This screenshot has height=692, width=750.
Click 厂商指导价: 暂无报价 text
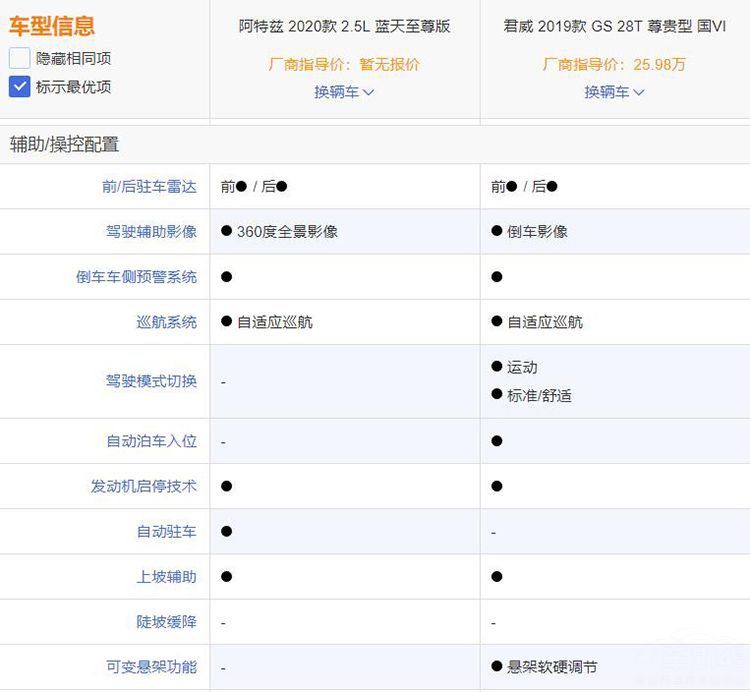click(344, 64)
